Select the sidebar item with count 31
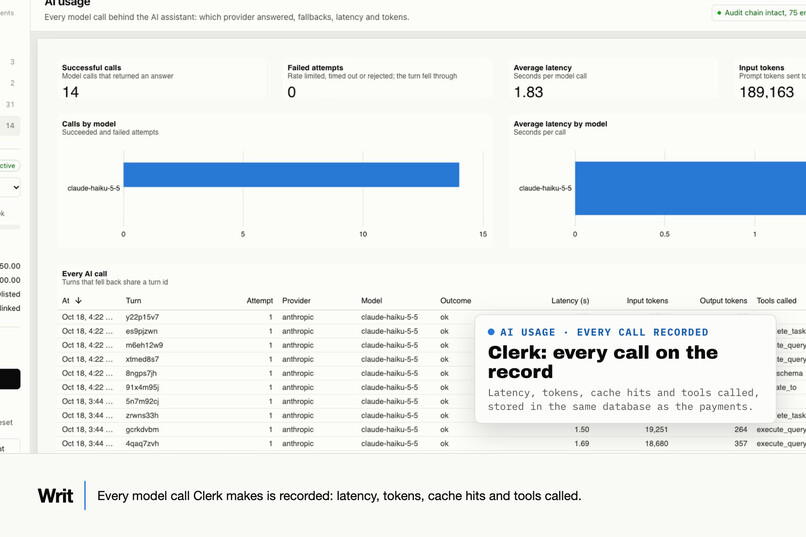This screenshot has width=806, height=537. (x=10, y=104)
